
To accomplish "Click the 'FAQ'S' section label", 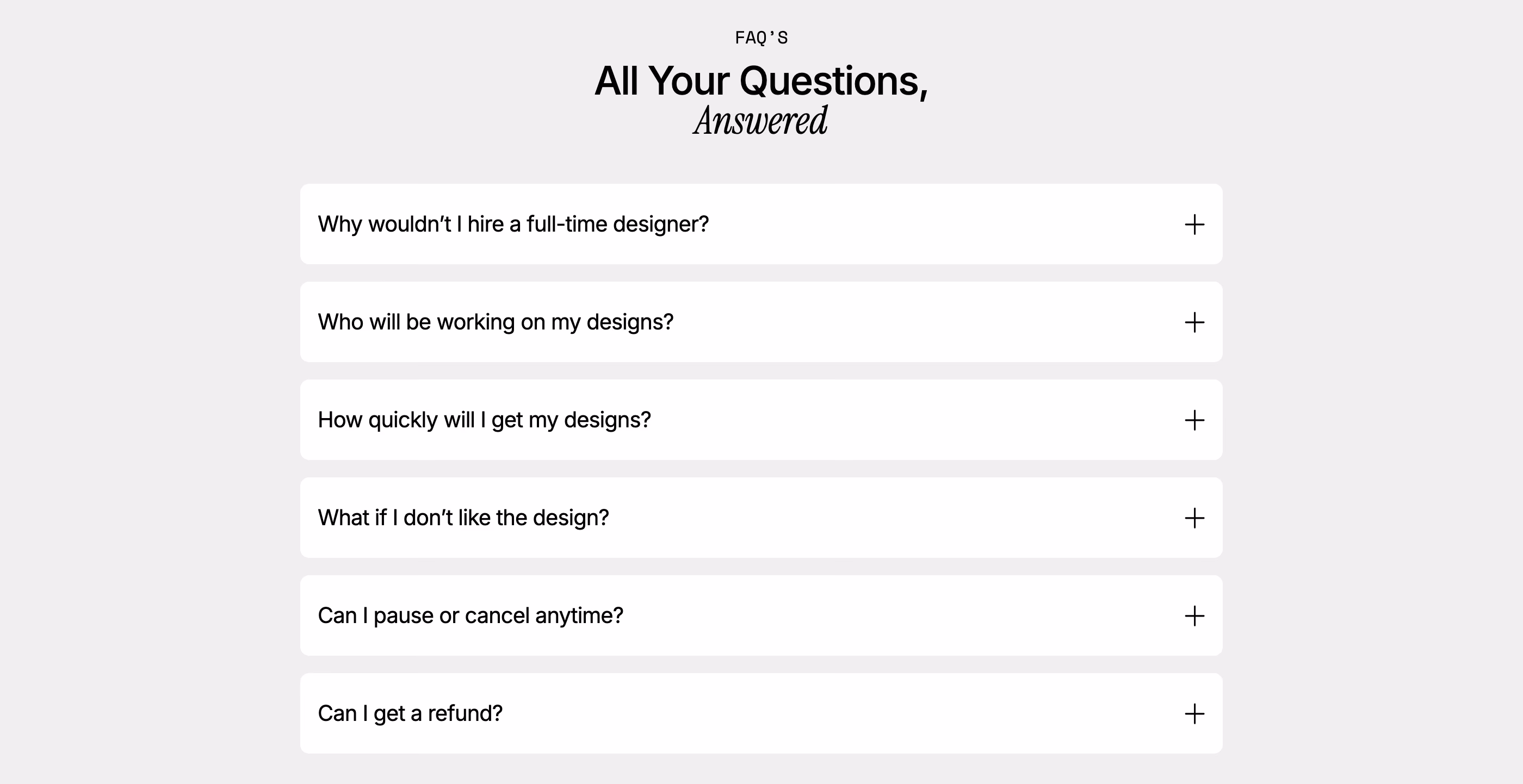I will click(761, 38).
